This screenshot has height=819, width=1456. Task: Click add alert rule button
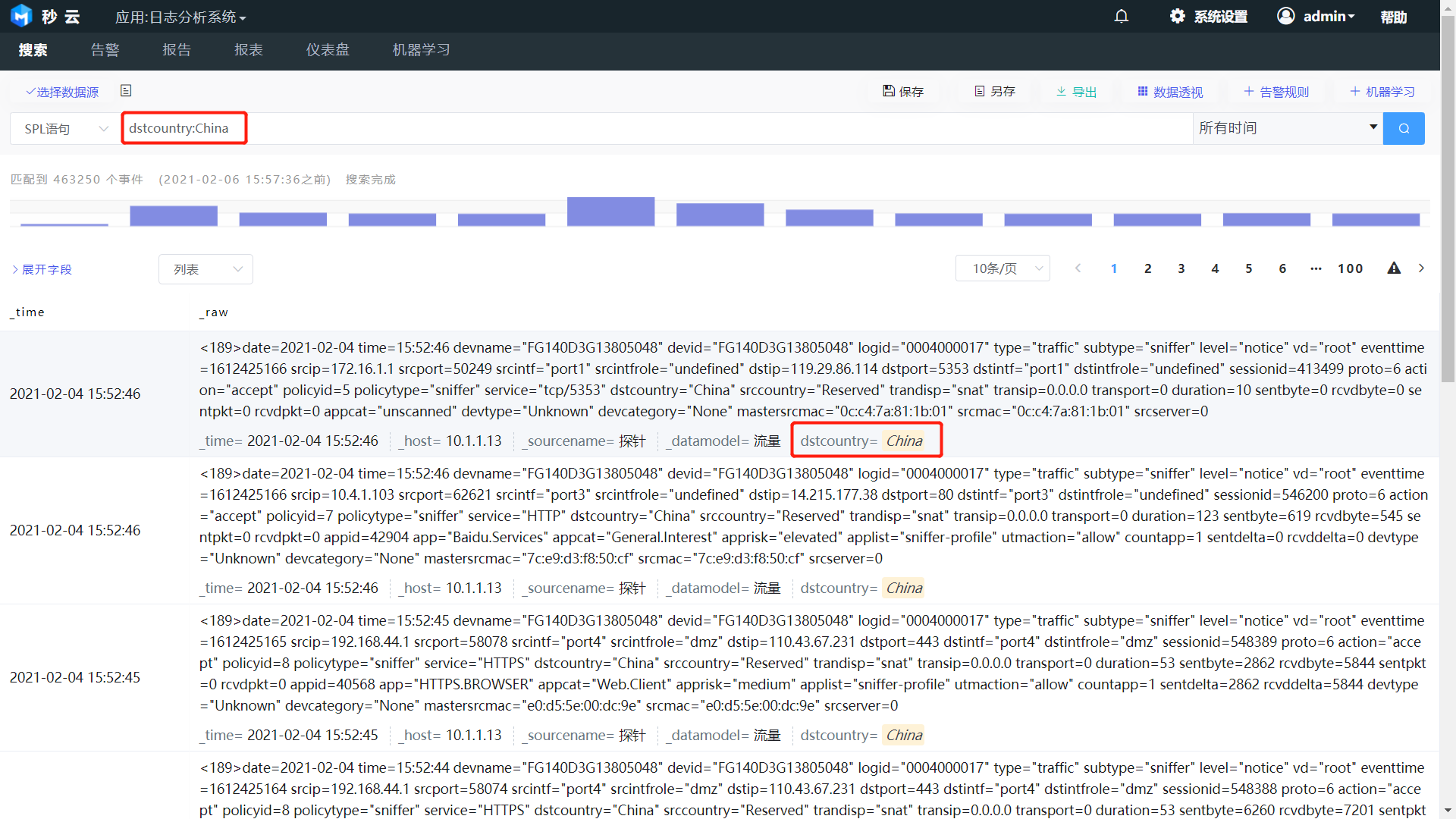click(x=1276, y=91)
